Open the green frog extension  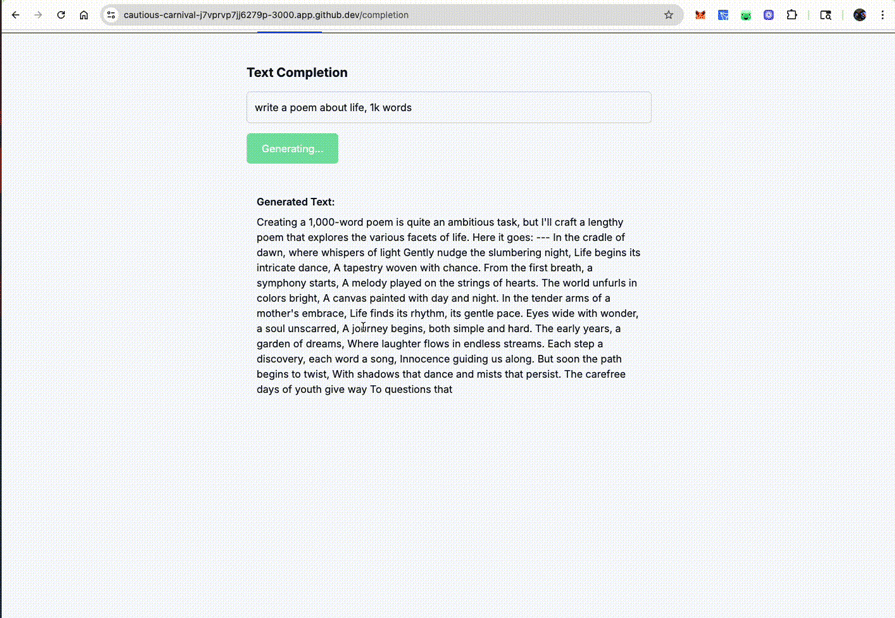pyautogui.click(x=745, y=15)
